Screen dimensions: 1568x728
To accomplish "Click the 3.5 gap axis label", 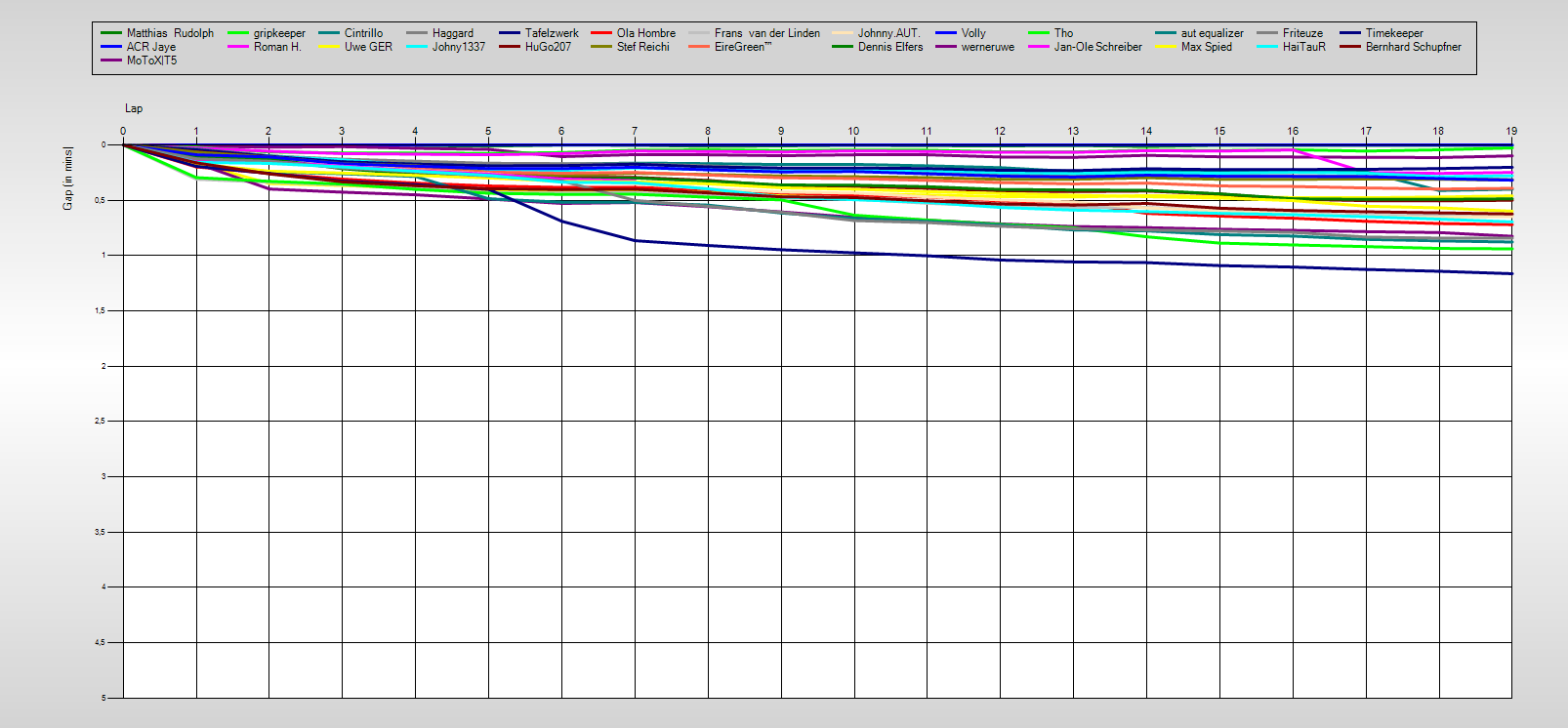I will (102, 532).
